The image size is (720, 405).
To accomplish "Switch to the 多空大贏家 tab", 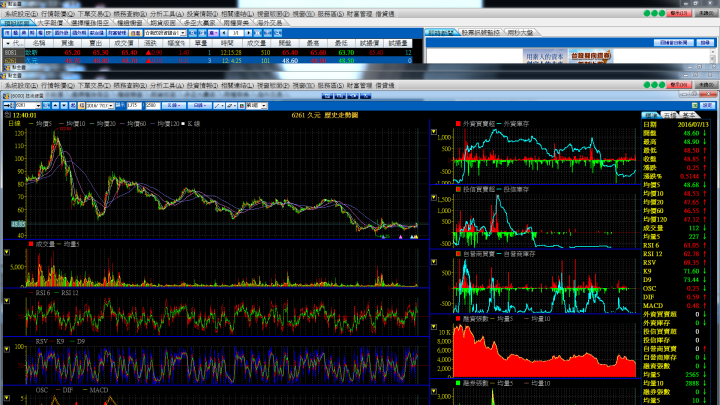I will 199,22.
